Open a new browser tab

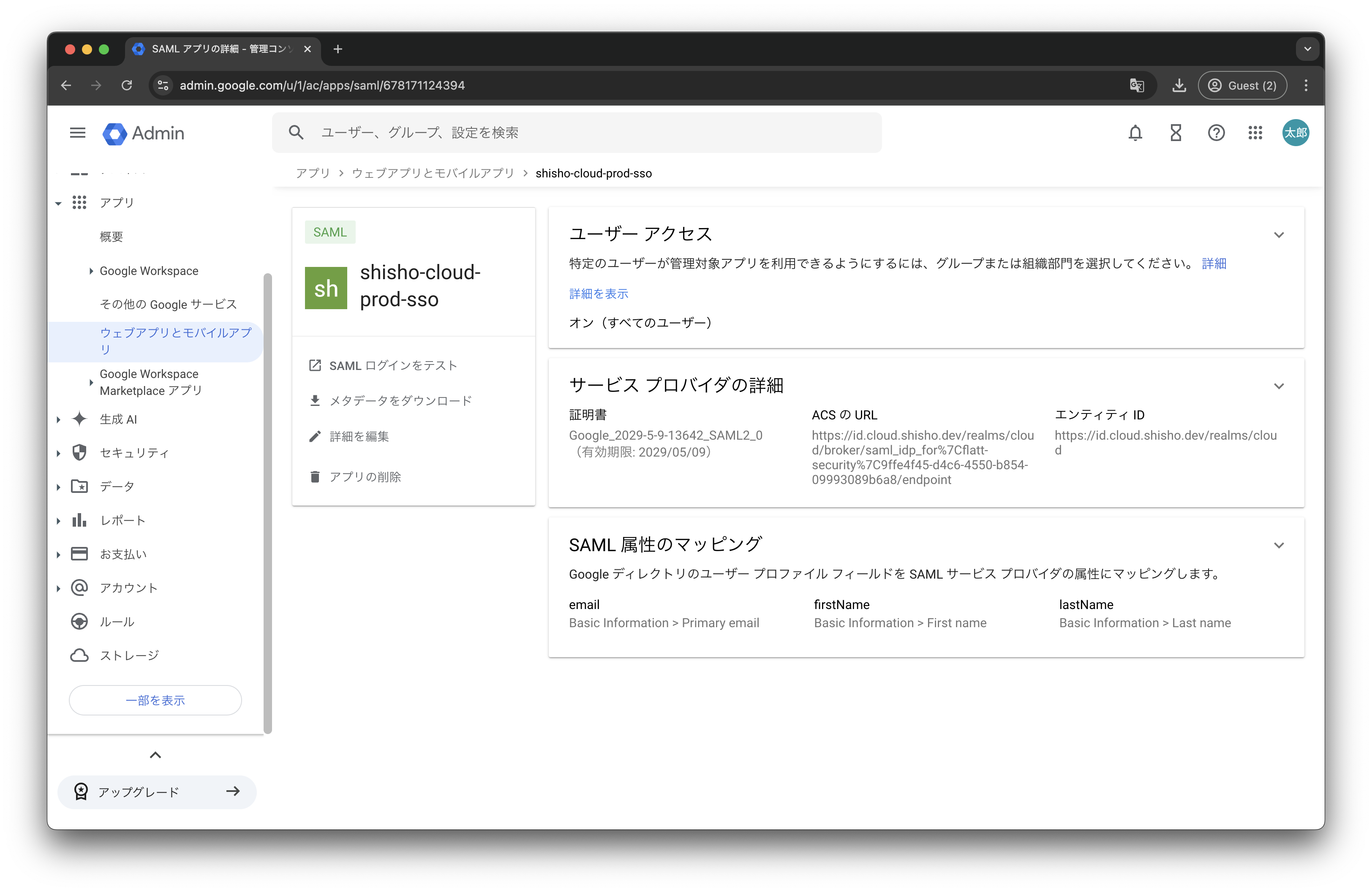[338, 49]
